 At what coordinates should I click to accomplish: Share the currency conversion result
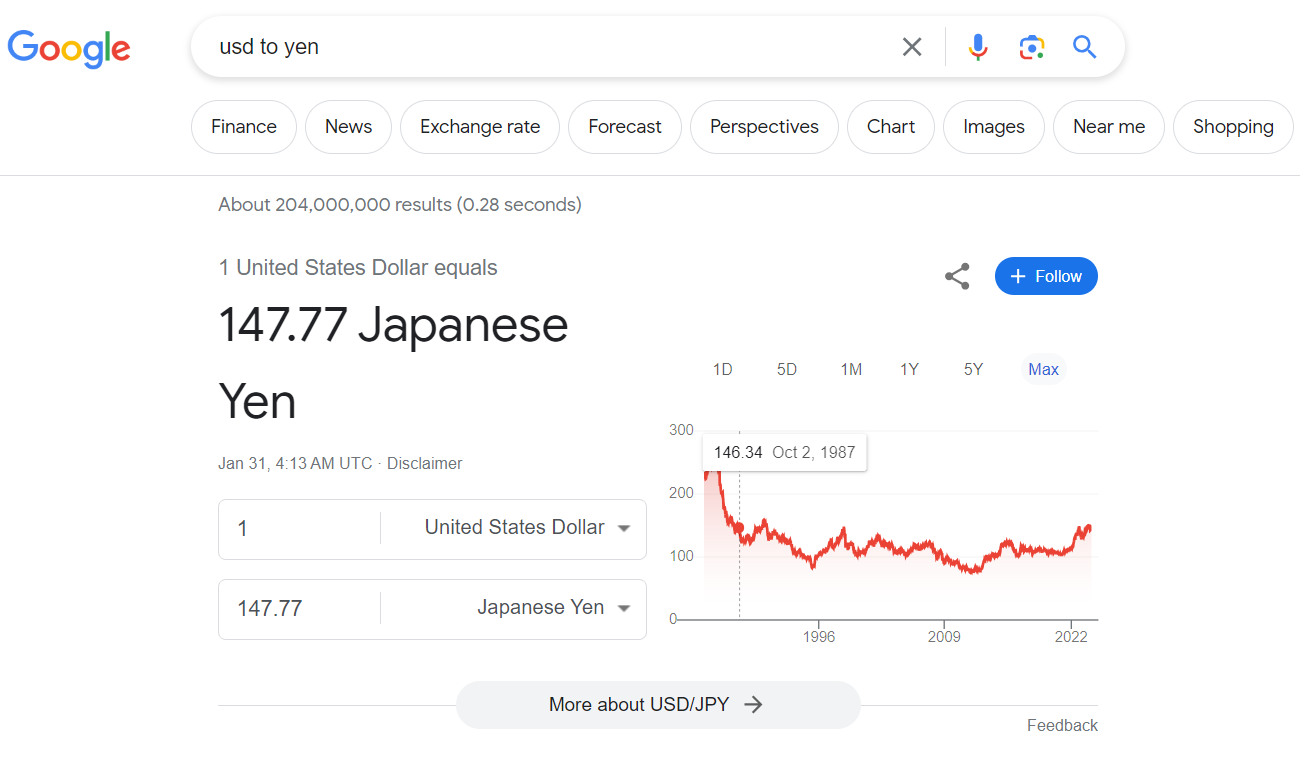[957, 277]
